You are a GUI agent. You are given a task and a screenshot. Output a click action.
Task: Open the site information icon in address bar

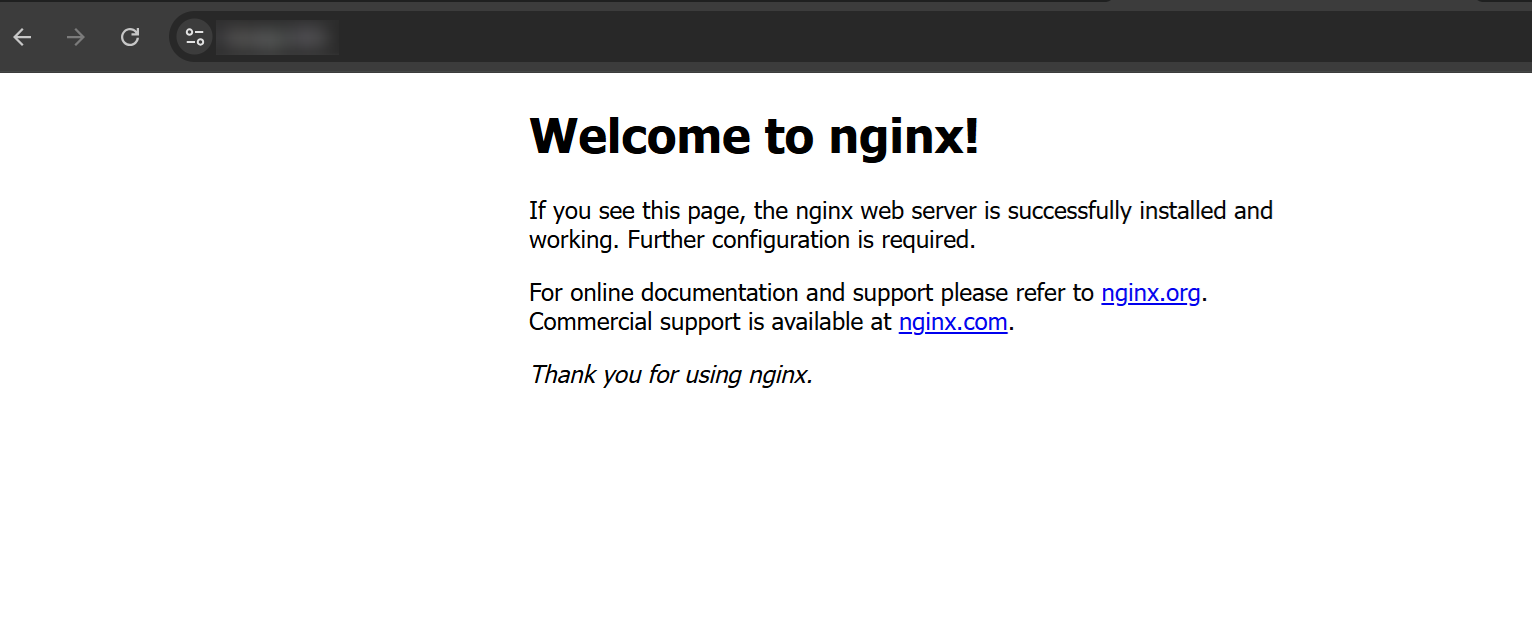pyautogui.click(x=195, y=37)
